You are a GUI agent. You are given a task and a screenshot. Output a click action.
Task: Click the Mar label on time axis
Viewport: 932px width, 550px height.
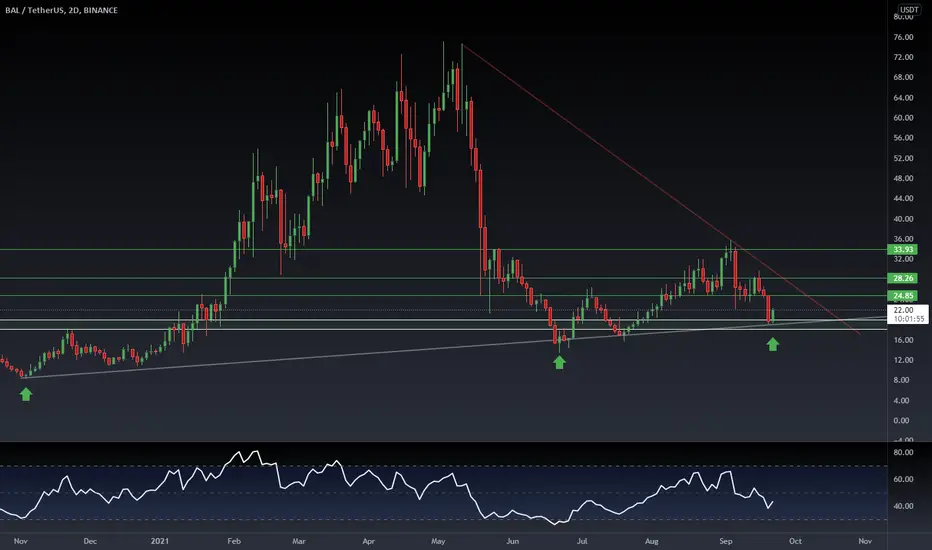(x=299, y=541)
